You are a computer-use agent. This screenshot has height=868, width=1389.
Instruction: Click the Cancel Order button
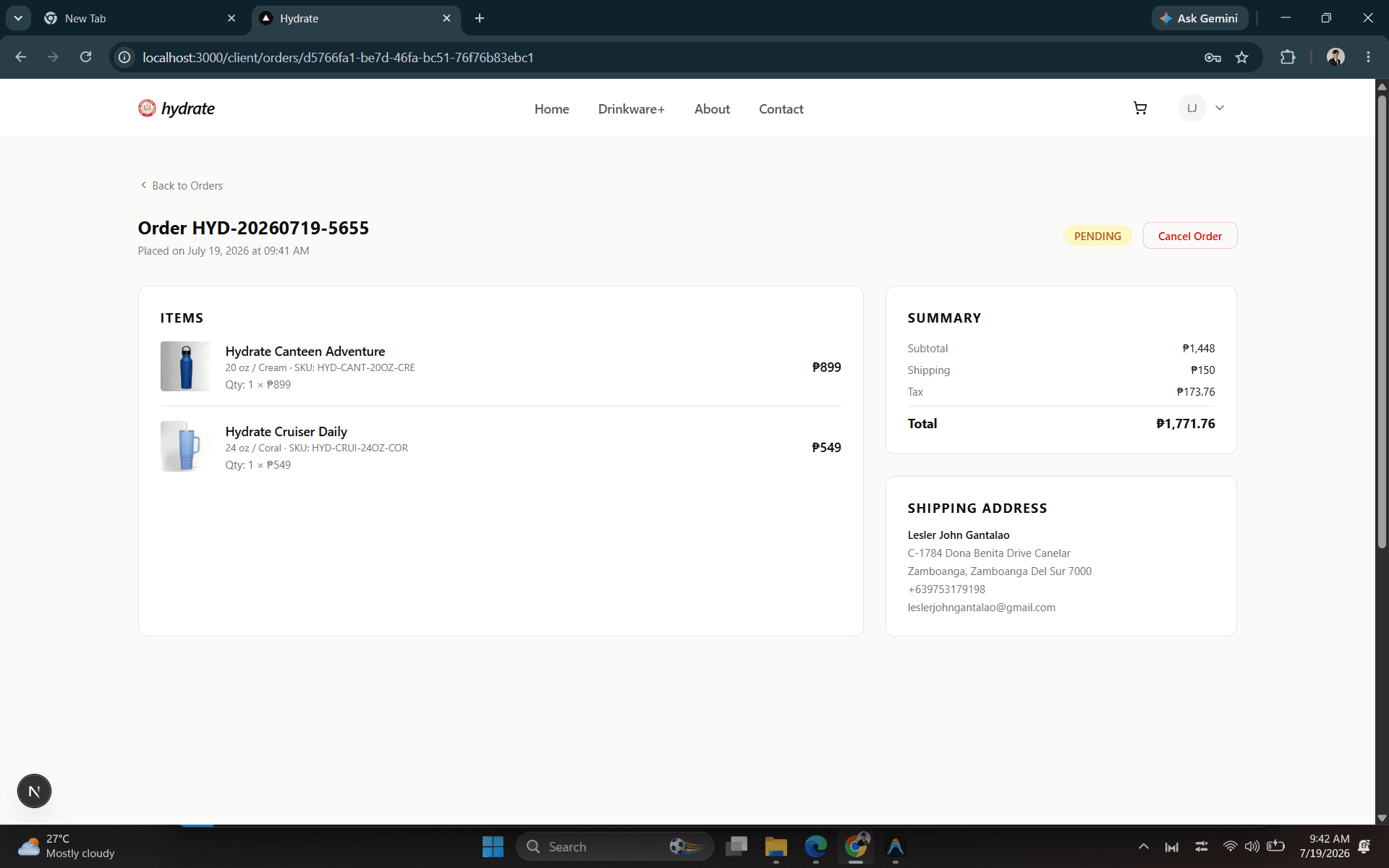(1190, 236)
